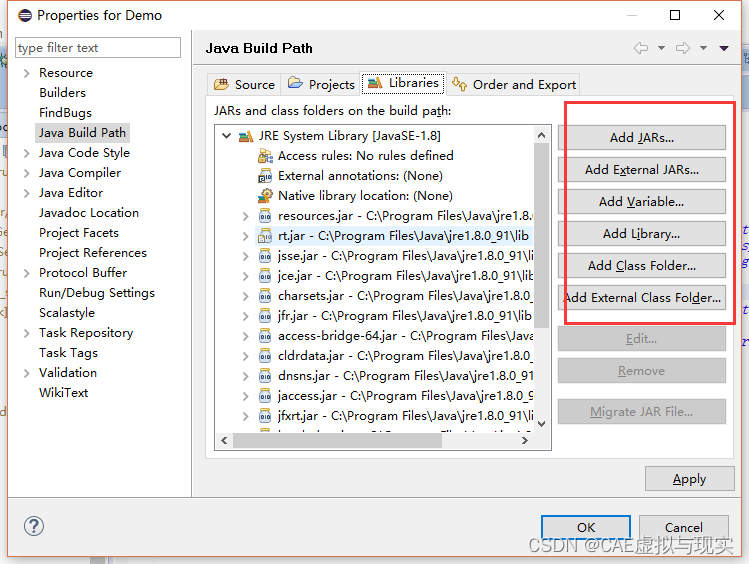Select Builders in the sidebar
The height and width of the screenshot is (564, 749).
click(63, 93)
